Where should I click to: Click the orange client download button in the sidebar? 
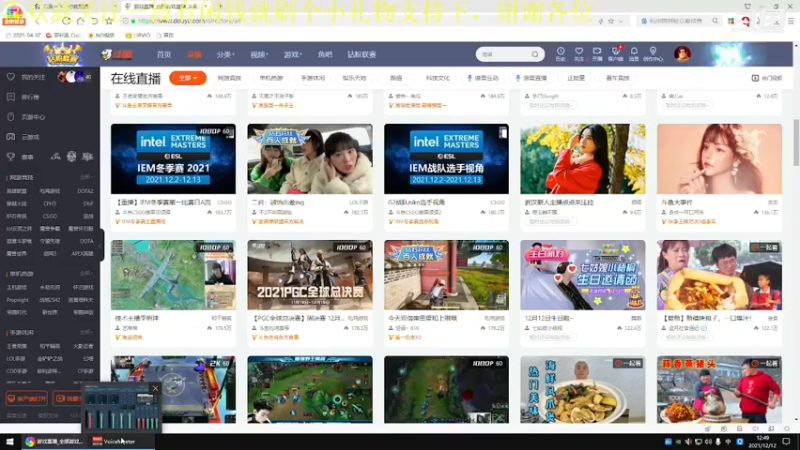[x=27, y=398]
